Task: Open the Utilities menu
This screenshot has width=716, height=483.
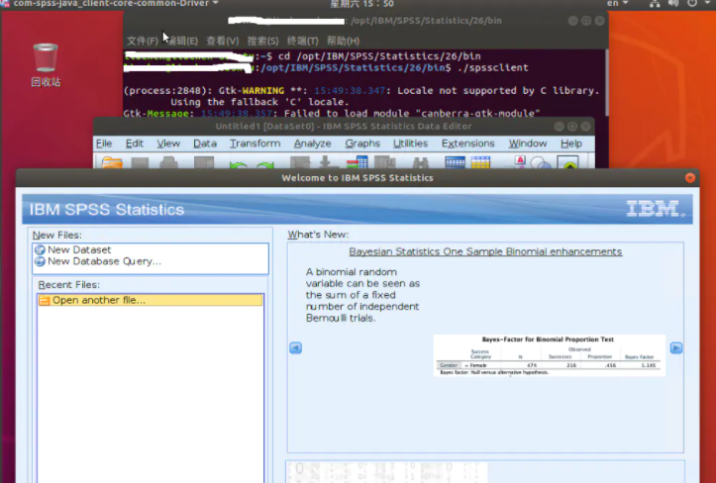Action: click(x=411, y=143)
